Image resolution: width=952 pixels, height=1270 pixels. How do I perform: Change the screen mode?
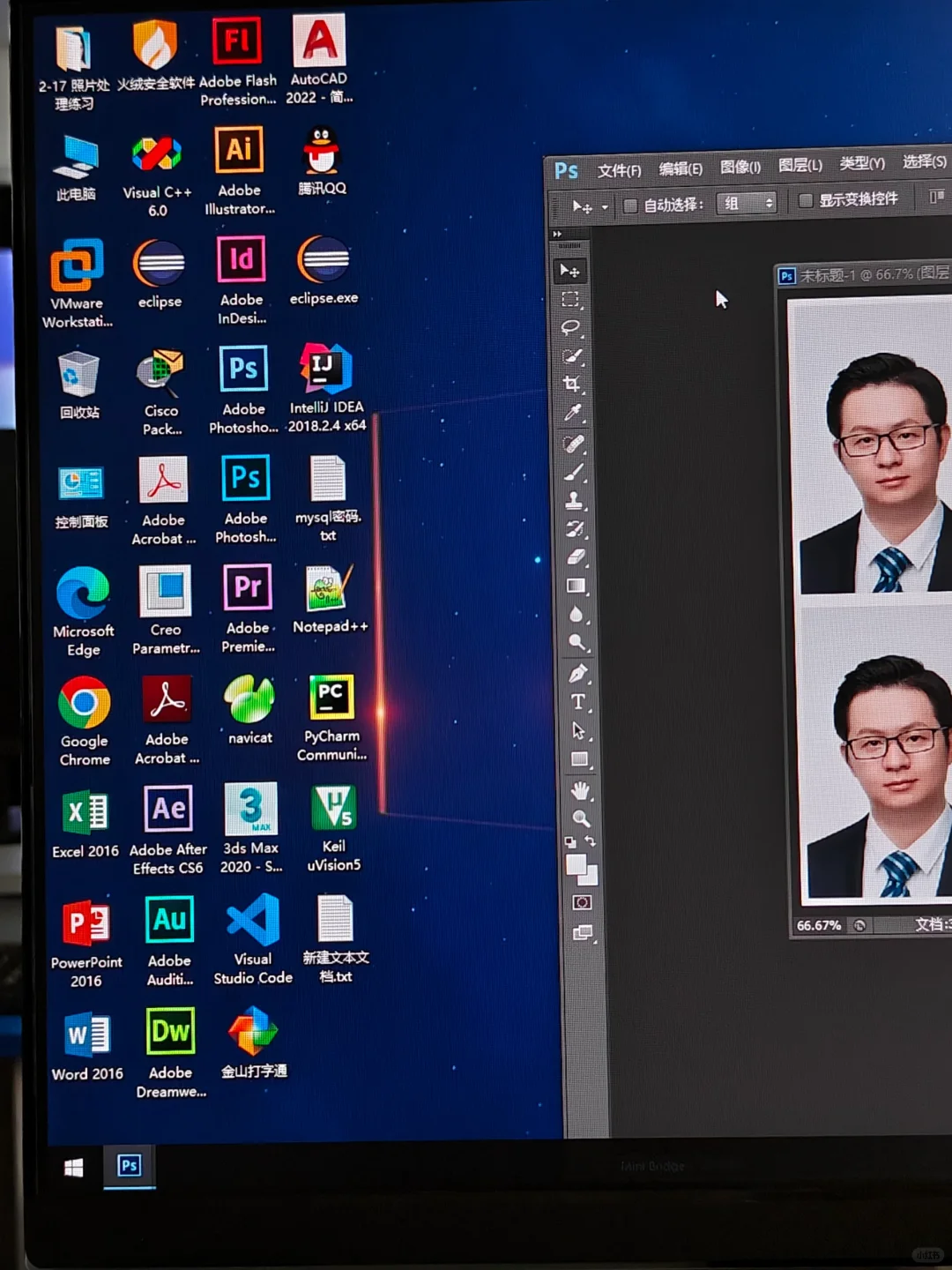(583, 932)
